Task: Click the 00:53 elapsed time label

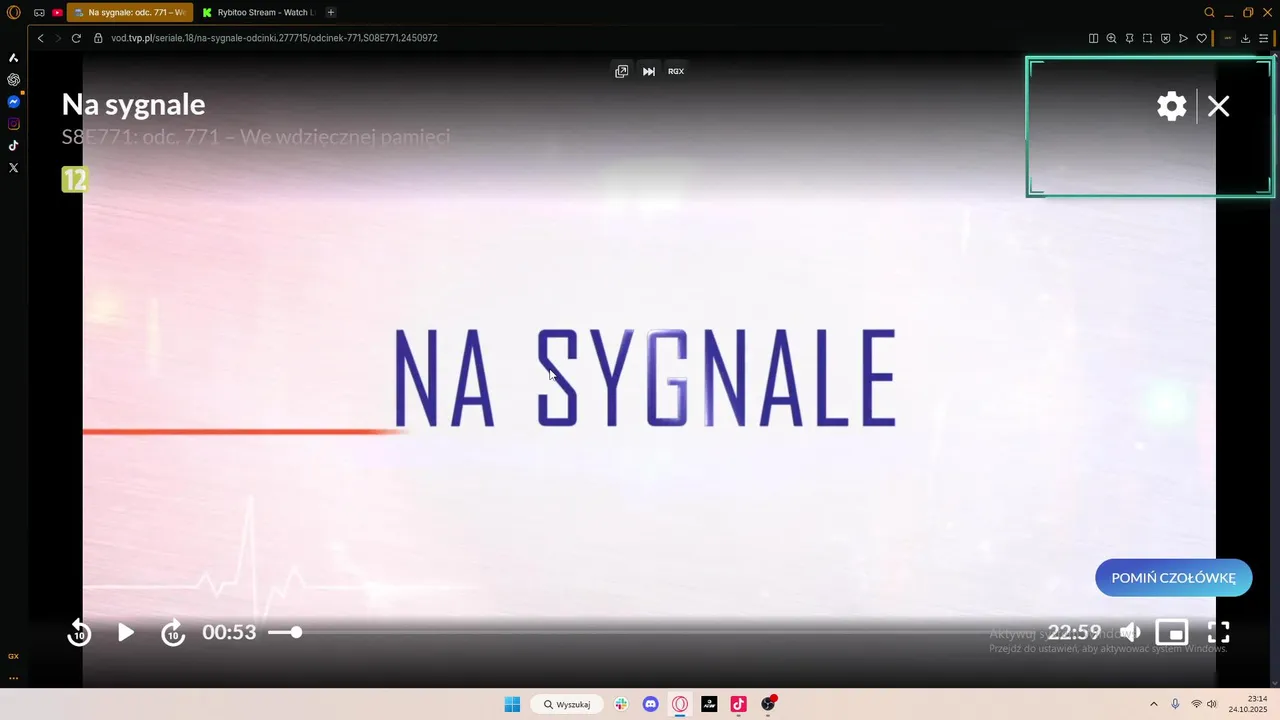Action: (229, 632)
